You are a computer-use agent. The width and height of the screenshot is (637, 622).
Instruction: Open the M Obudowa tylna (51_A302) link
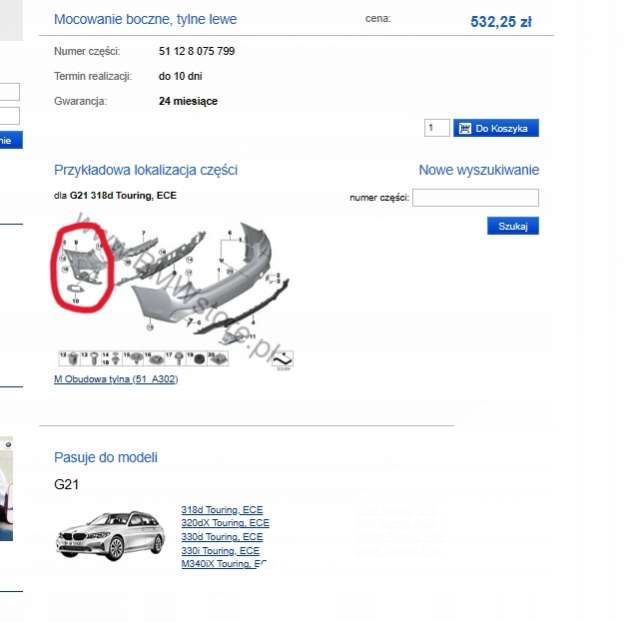pyautogui.click(x=116, y=379)
